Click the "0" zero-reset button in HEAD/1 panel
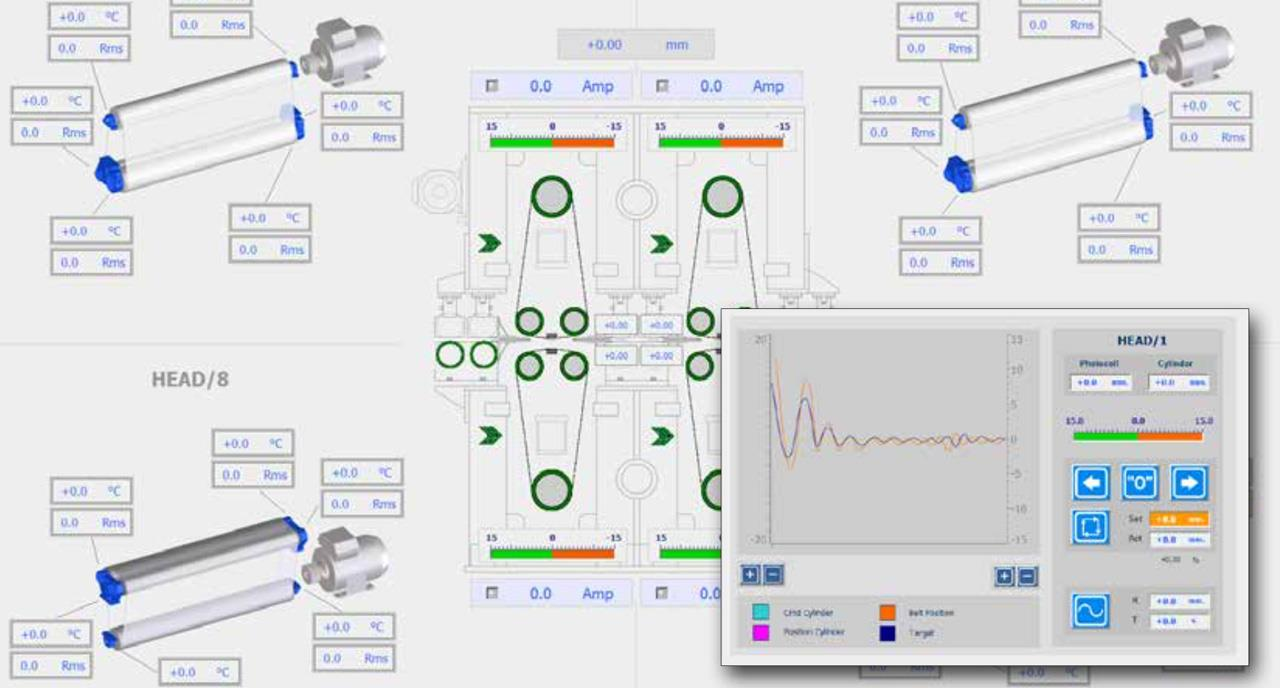 pyautogui.click(x=1139, y=483)
